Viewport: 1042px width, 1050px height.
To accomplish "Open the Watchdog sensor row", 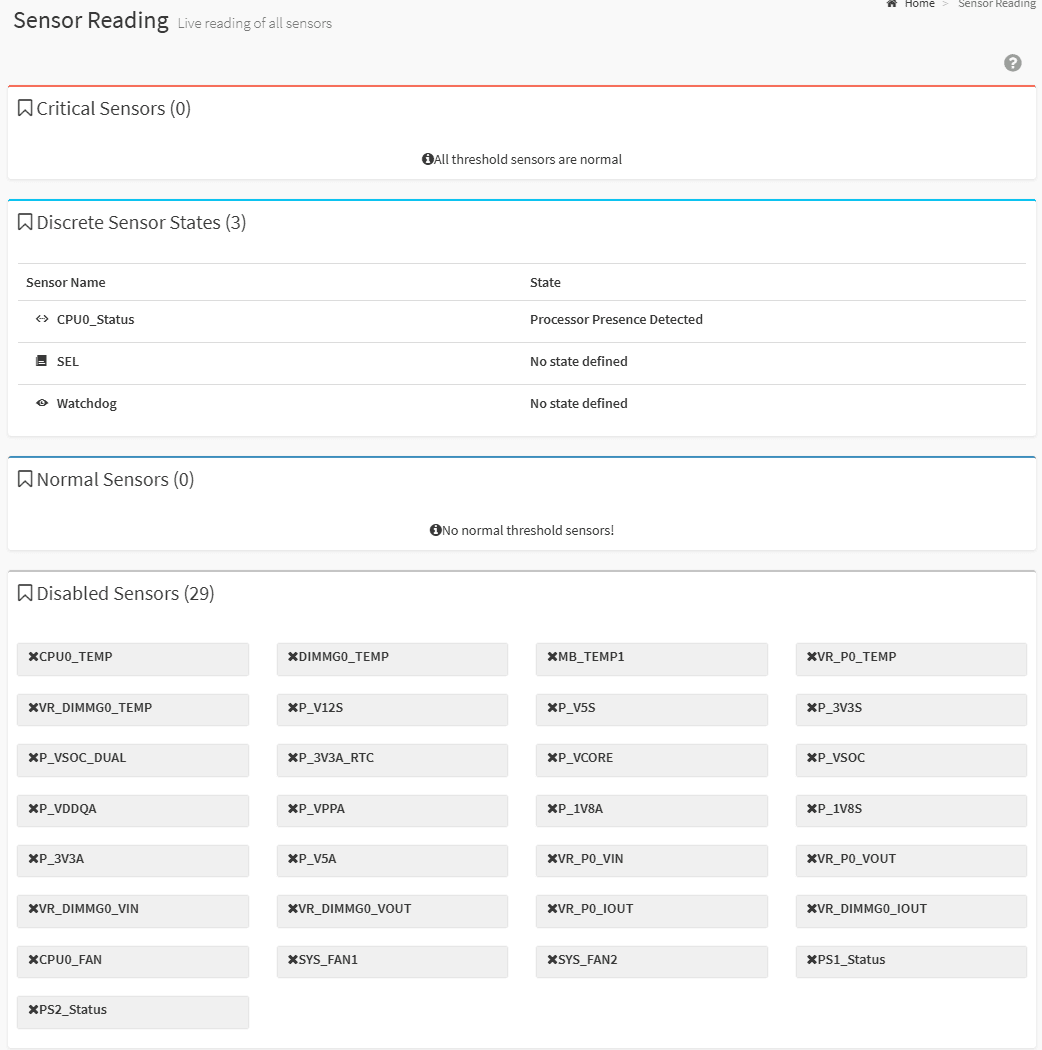I will (x=522, y=405).
